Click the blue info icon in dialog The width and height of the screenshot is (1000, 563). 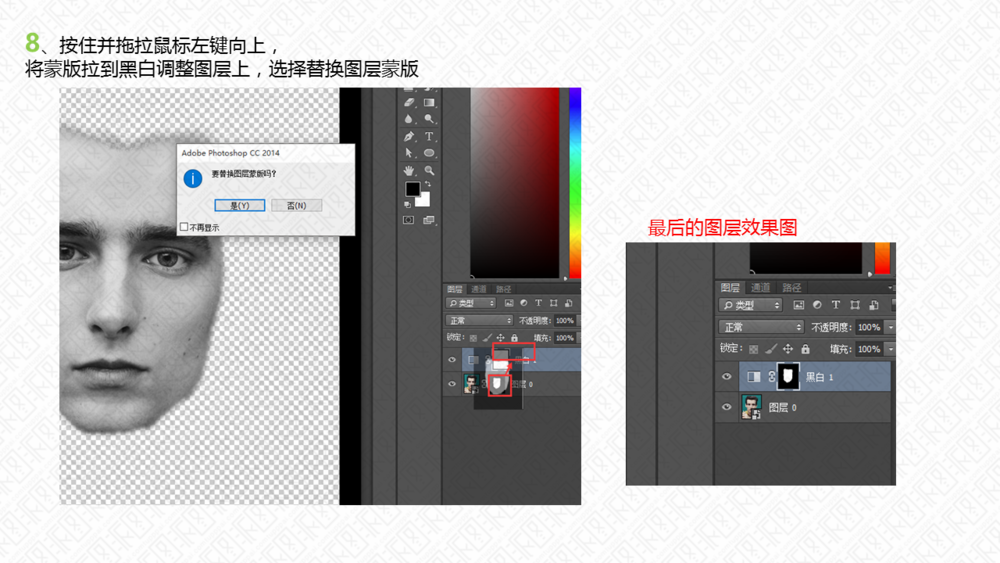(x=193, y=178)
